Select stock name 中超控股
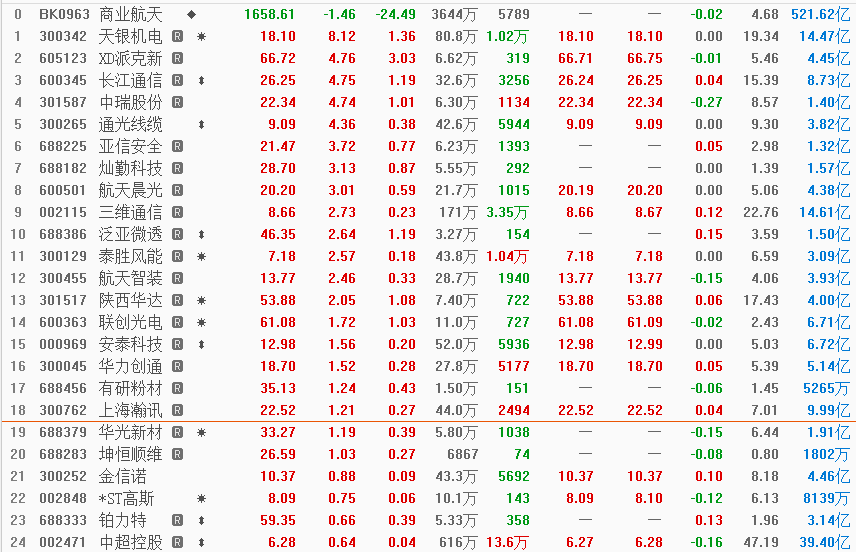The image size is (856, 552). pyautogui.click(x=130, y=542)
